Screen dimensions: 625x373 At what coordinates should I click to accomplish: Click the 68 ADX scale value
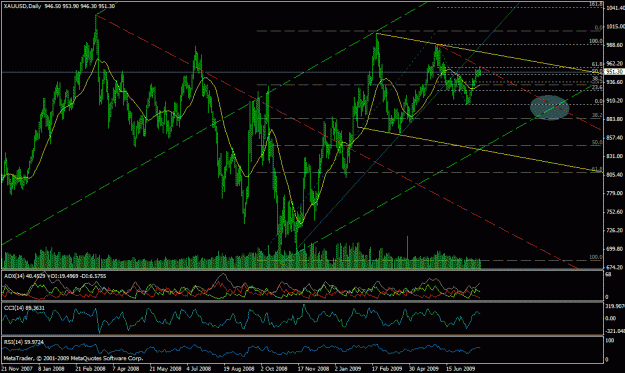pyautogui.click(x=608, y=275)
